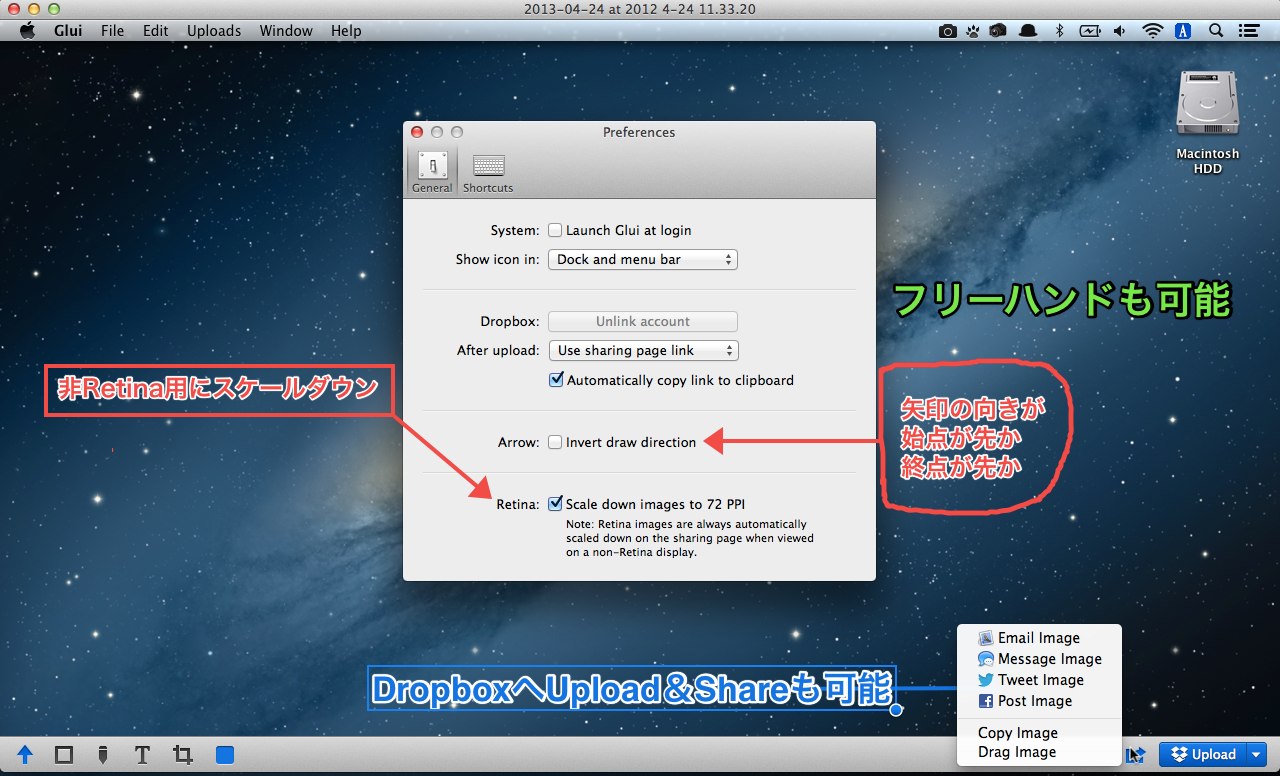Select Post Image in the share menu

click(1039, 701)
